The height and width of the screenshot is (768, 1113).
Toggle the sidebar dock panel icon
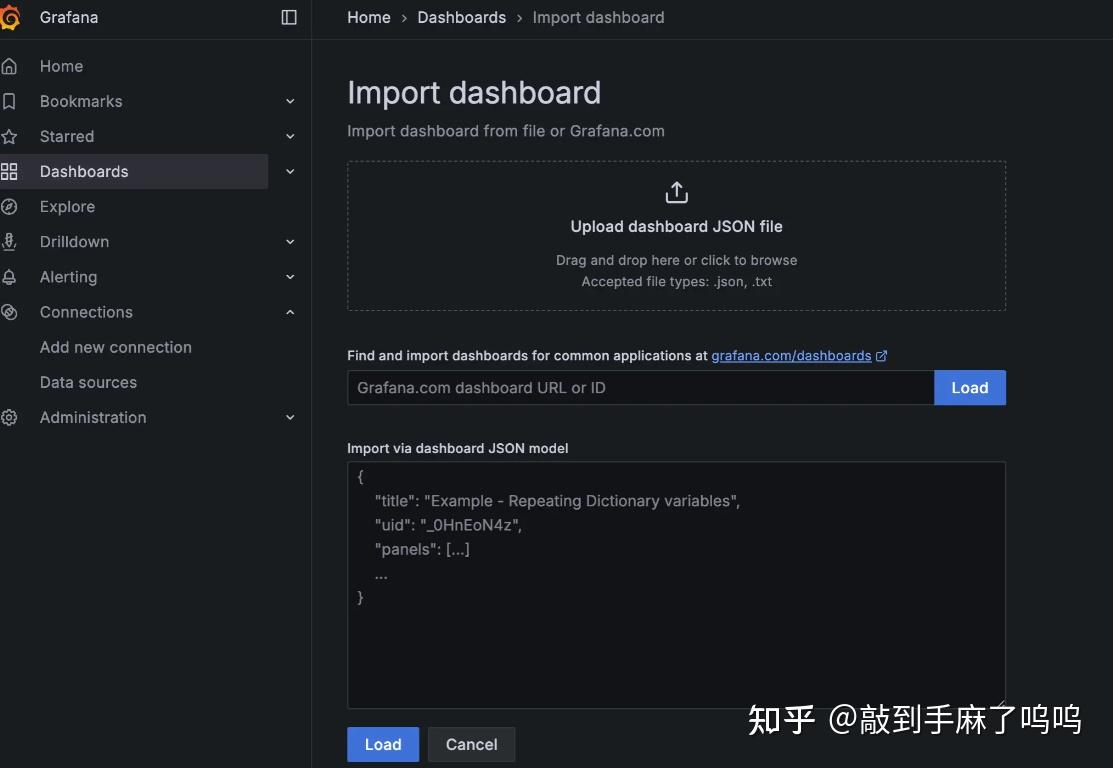289,17
